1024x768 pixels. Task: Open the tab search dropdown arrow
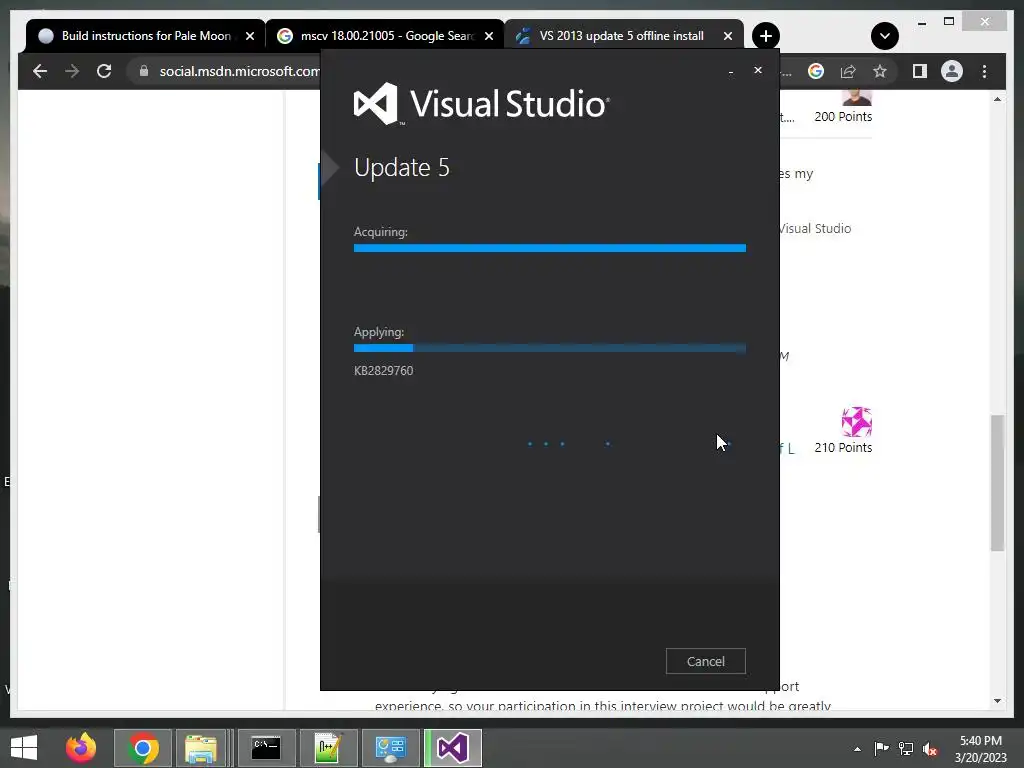884,36
